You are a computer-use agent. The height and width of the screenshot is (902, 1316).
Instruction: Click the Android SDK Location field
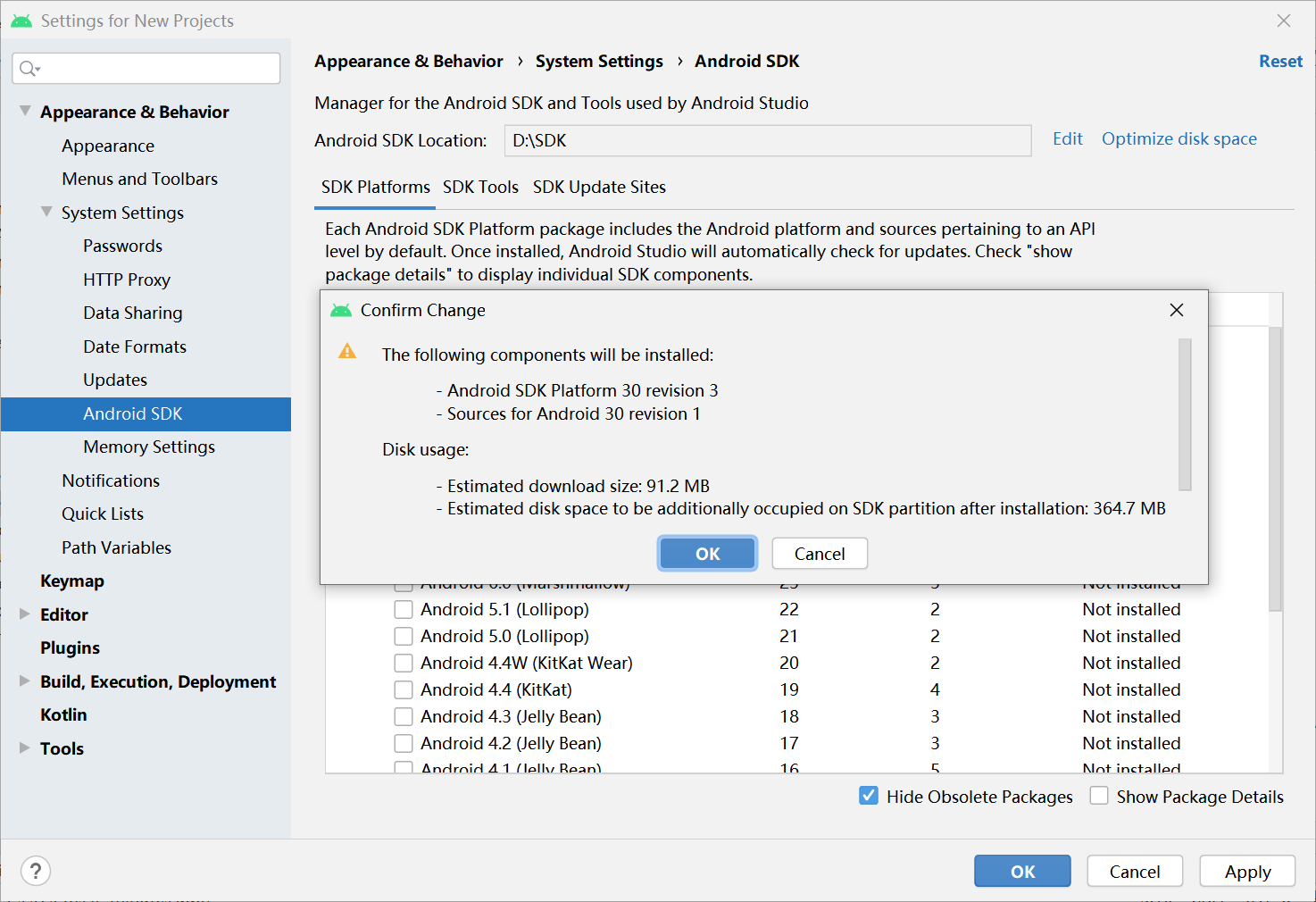(768, 140)
